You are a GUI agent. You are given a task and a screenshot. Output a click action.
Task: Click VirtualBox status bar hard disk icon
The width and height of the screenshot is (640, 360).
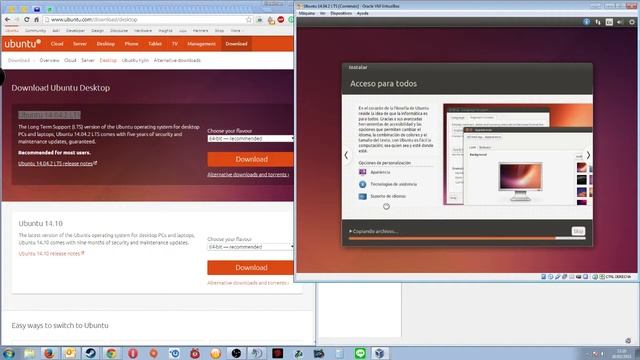[x=544, y=277]
